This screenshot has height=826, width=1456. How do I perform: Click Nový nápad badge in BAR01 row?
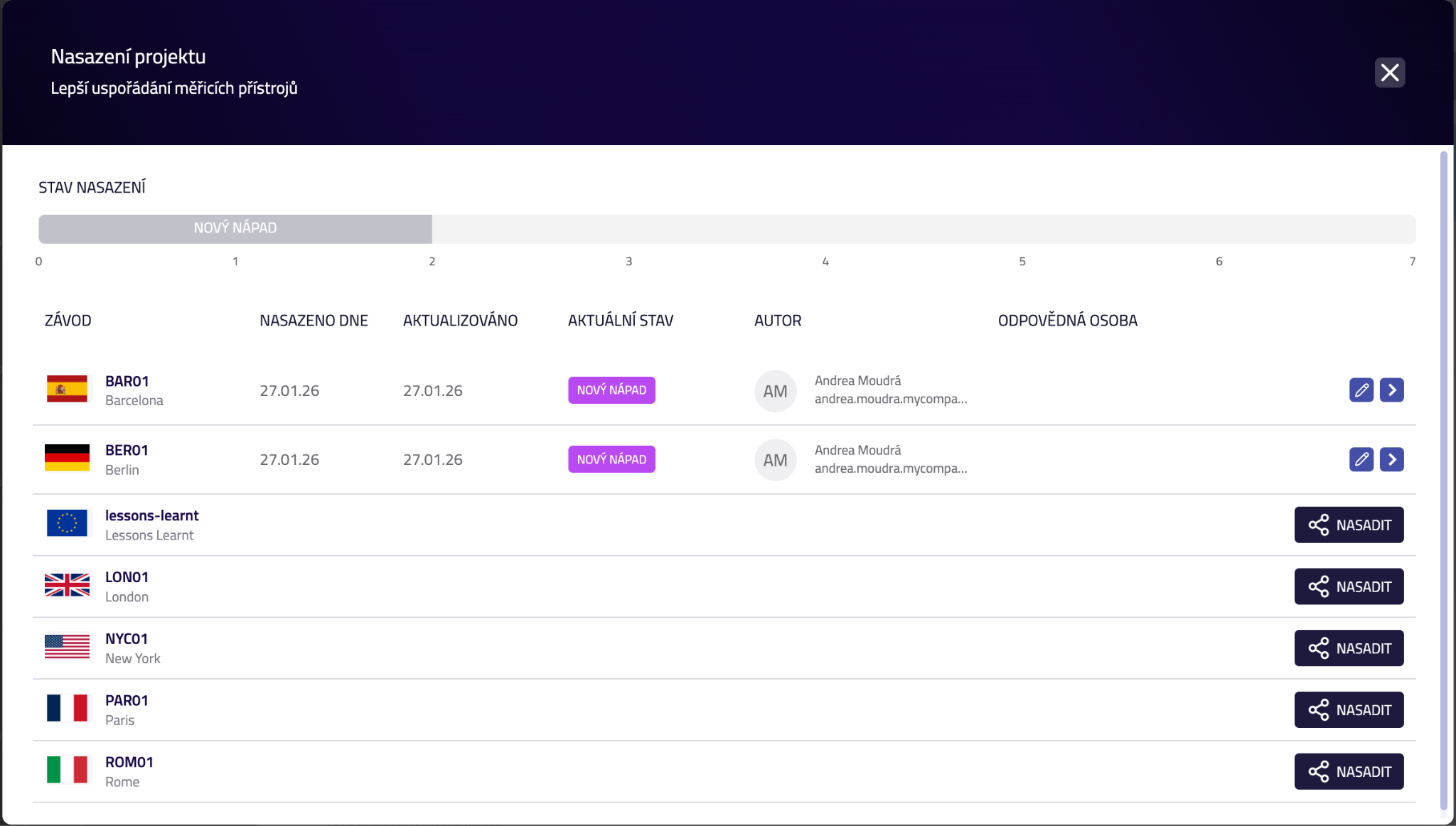[x=611, y=390]
